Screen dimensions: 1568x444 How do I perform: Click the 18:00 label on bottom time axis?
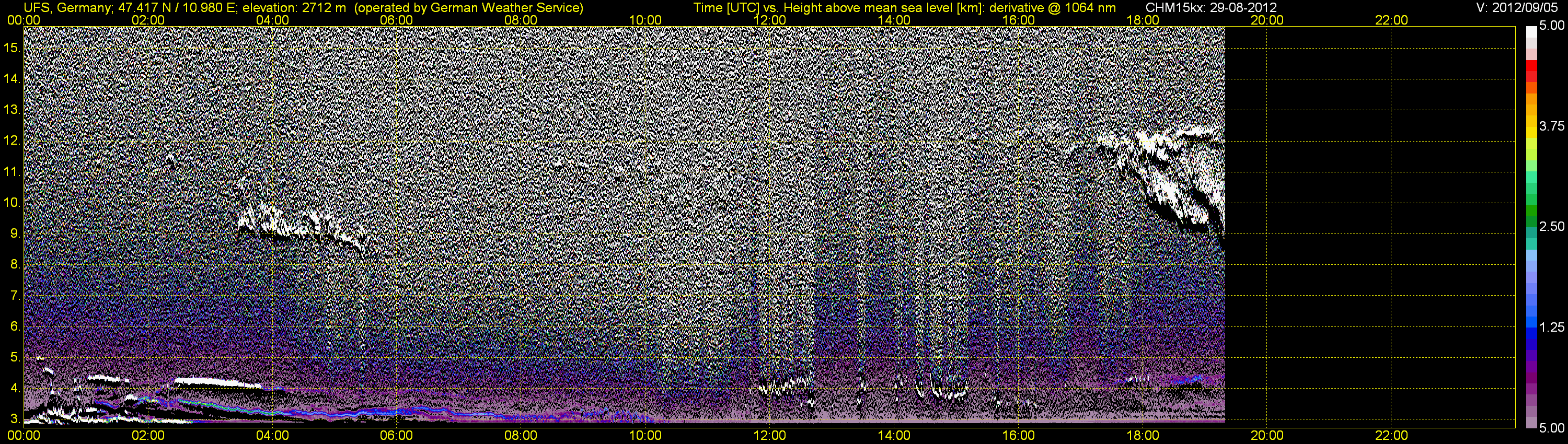pyautogui.click(x=1143, y=436)
